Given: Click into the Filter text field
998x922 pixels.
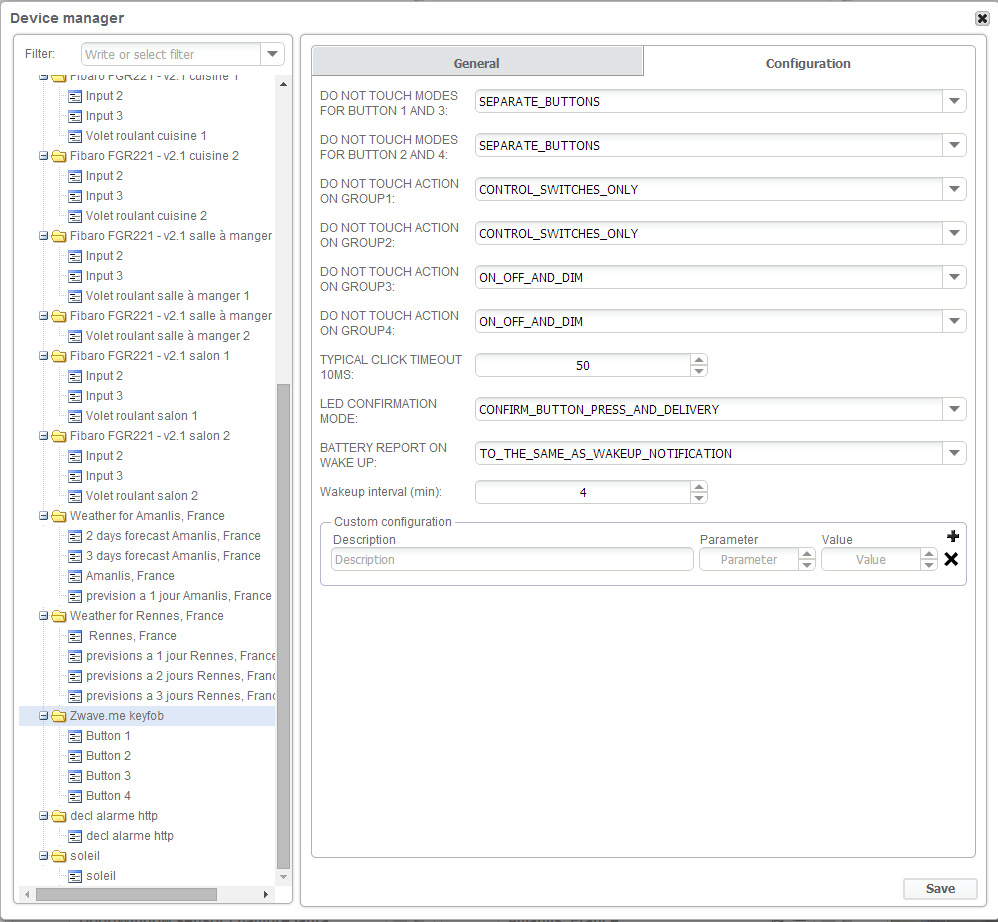Looking at the screenshot, I should click(171, 54).
